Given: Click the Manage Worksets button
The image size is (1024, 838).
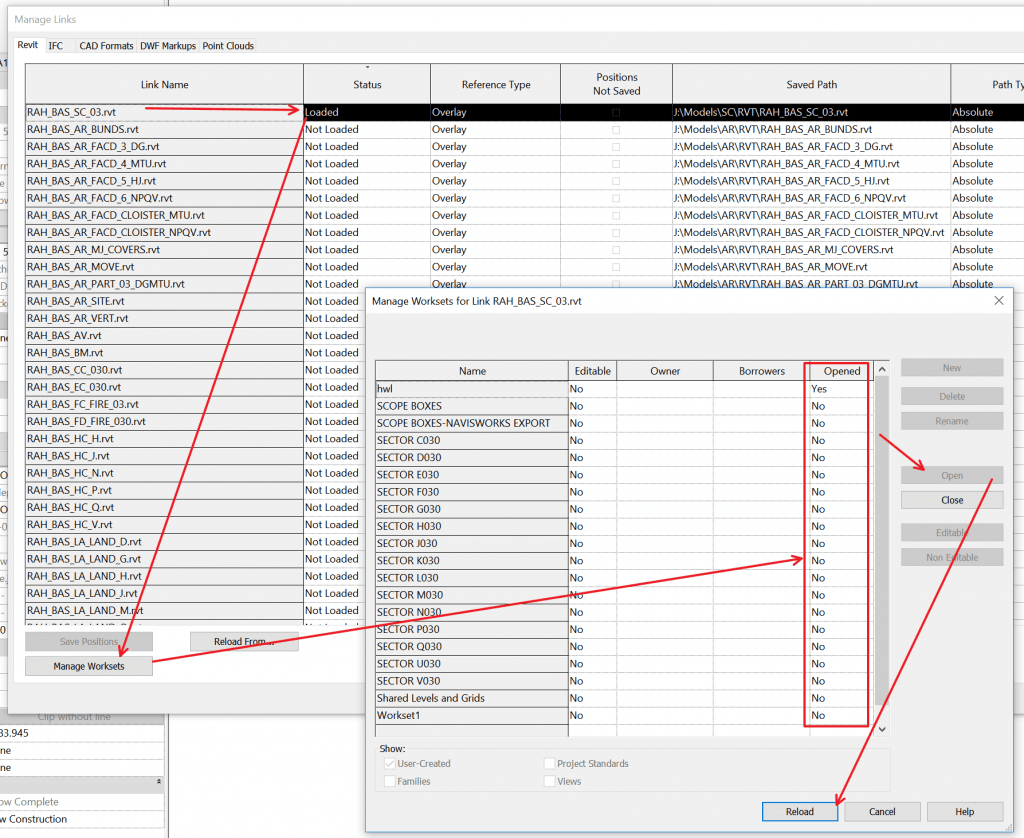Looking at the screenshot, I should (88, 665).
